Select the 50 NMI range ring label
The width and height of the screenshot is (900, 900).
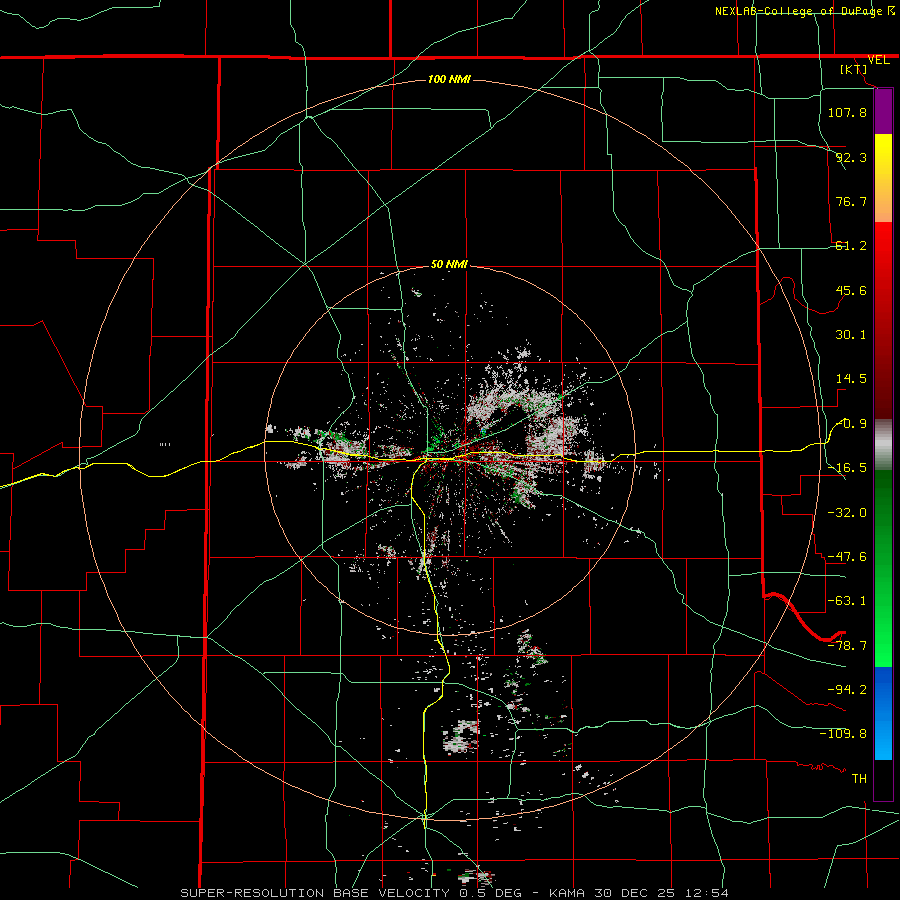pos(449,264)
